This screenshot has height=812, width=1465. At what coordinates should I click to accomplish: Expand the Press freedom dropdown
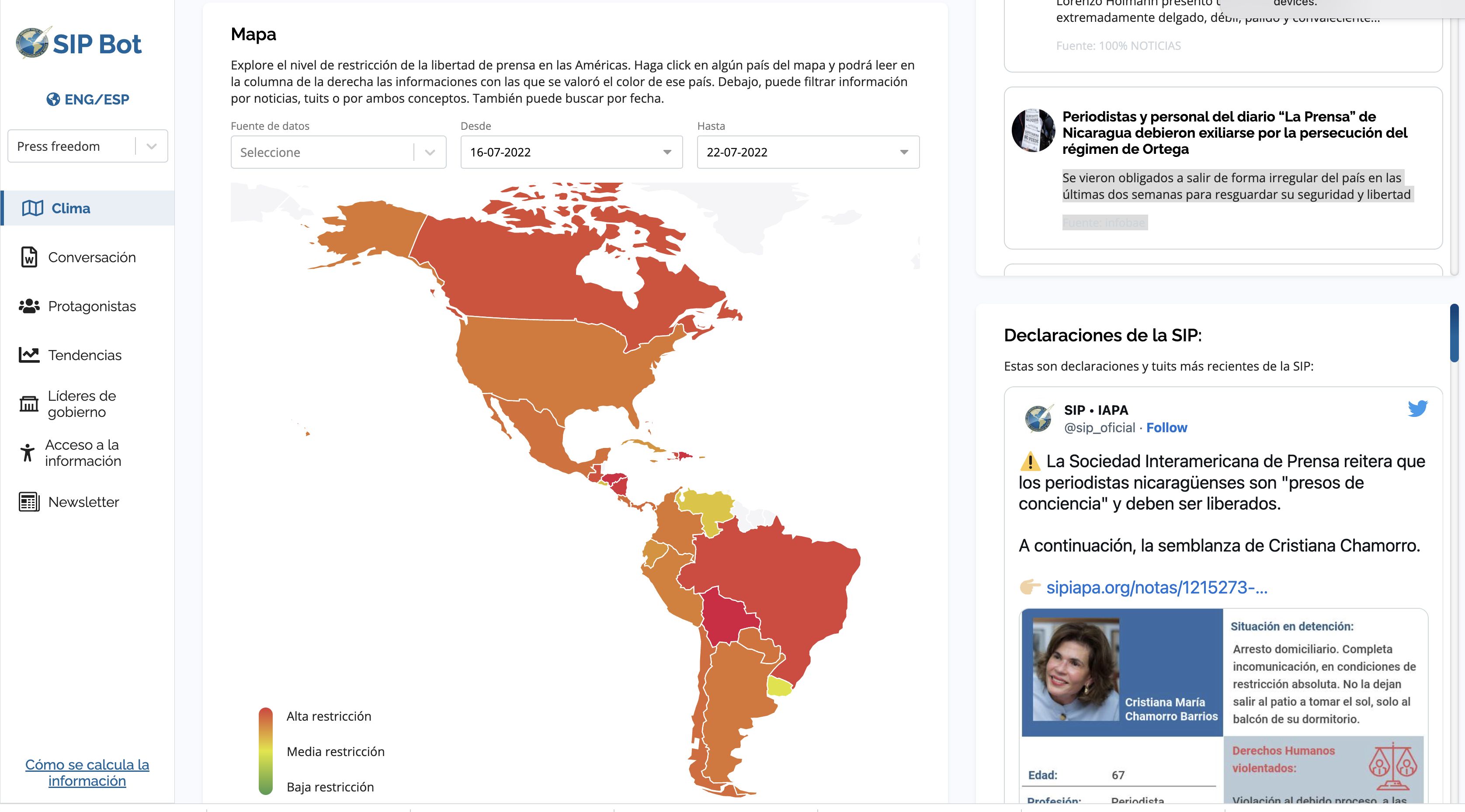click(87, 146)
